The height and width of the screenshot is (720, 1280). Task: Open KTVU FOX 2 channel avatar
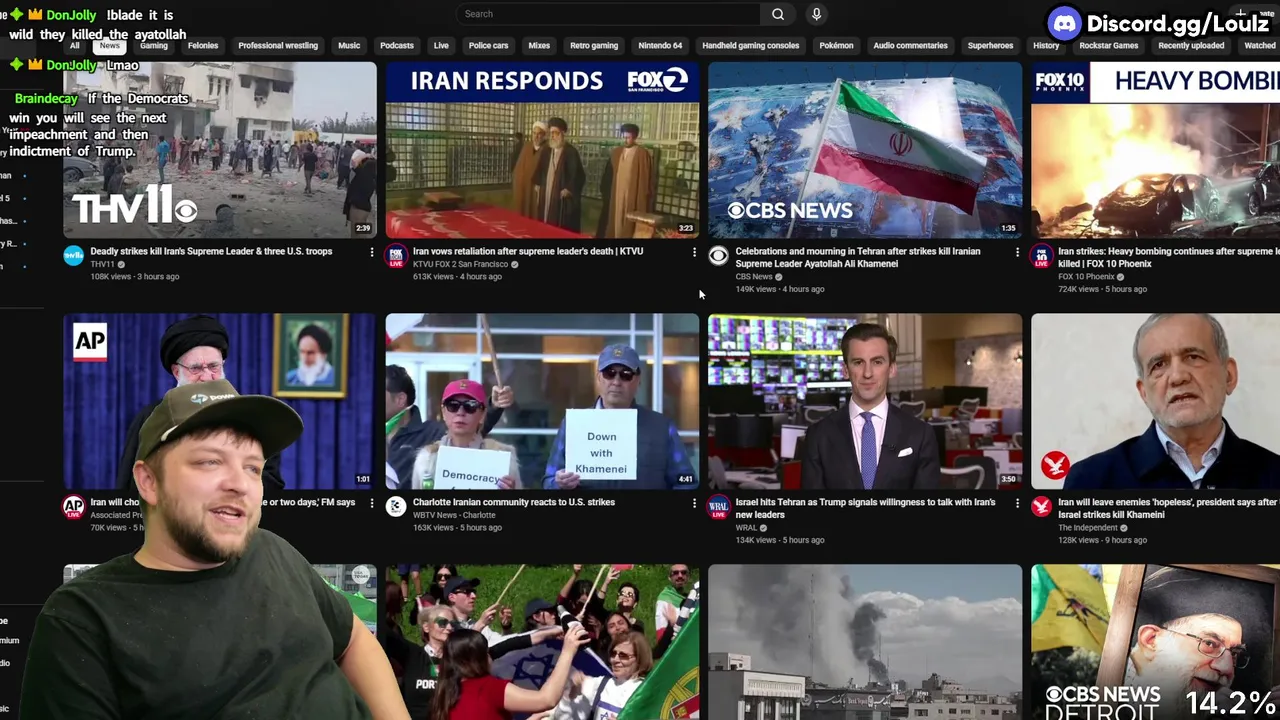pyautogui.click(x=396, y=256)
